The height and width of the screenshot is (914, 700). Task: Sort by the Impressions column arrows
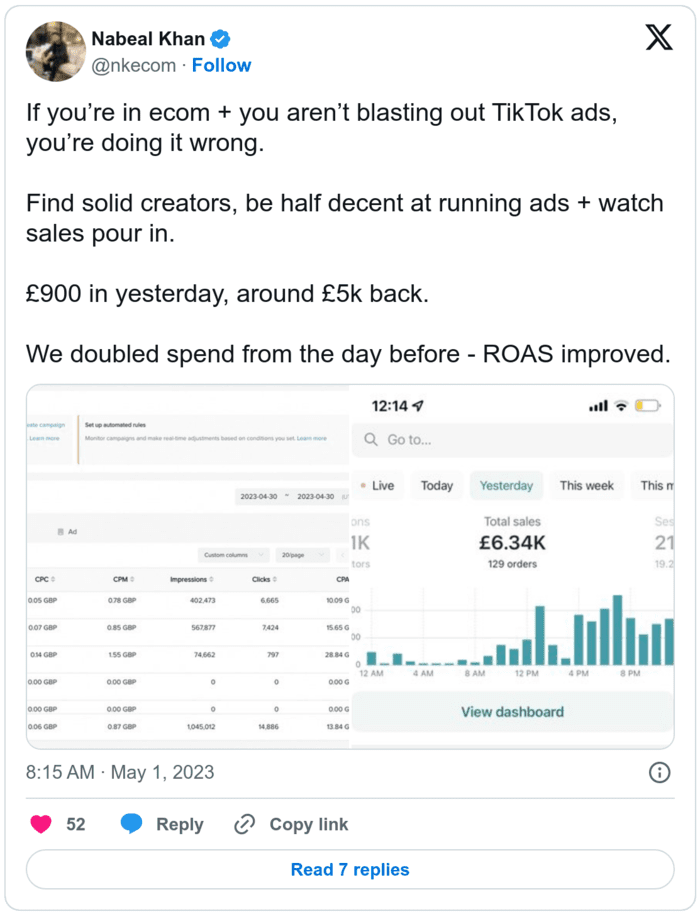(210, 579)
